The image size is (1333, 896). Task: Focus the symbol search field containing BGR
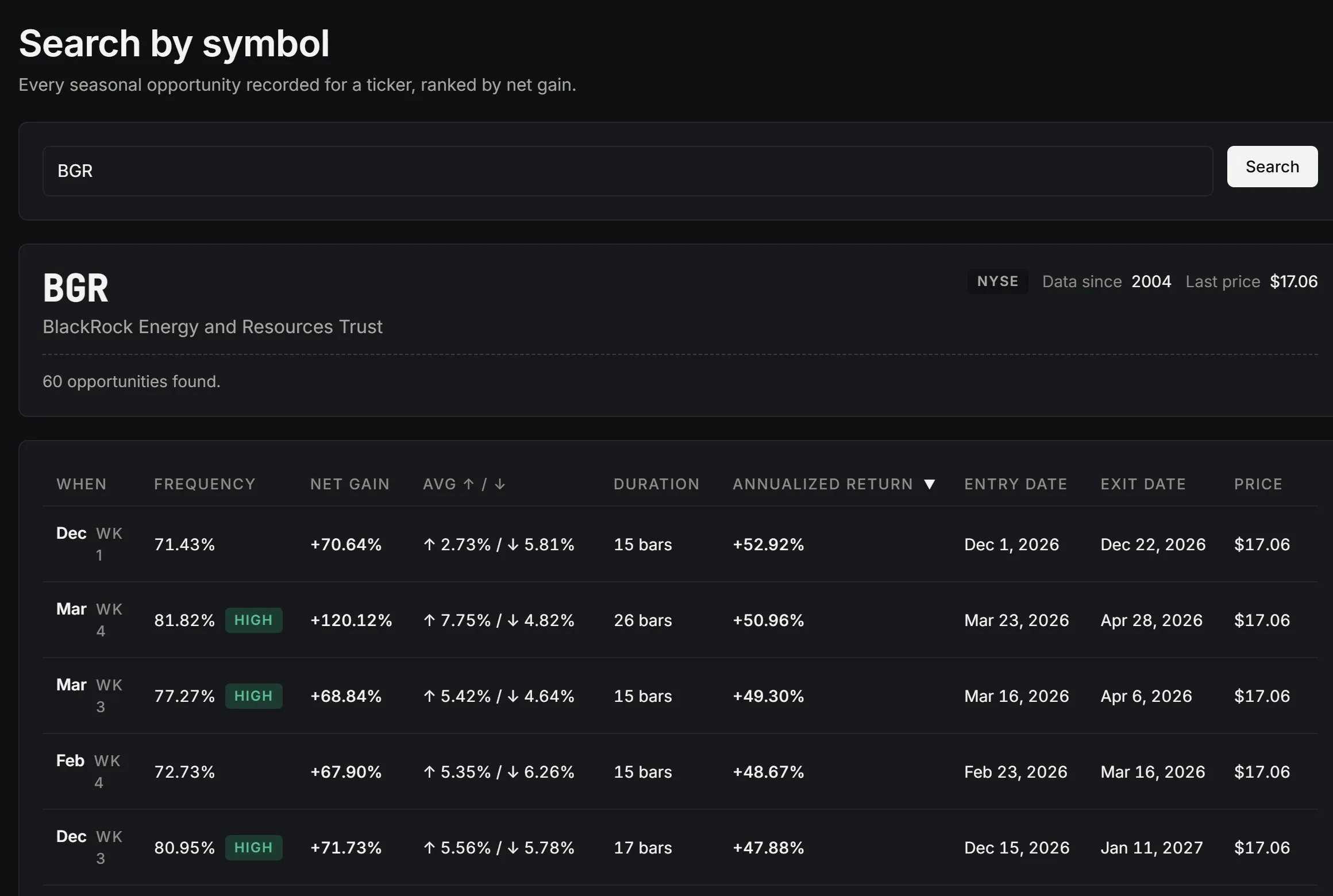tap(627, 171)
